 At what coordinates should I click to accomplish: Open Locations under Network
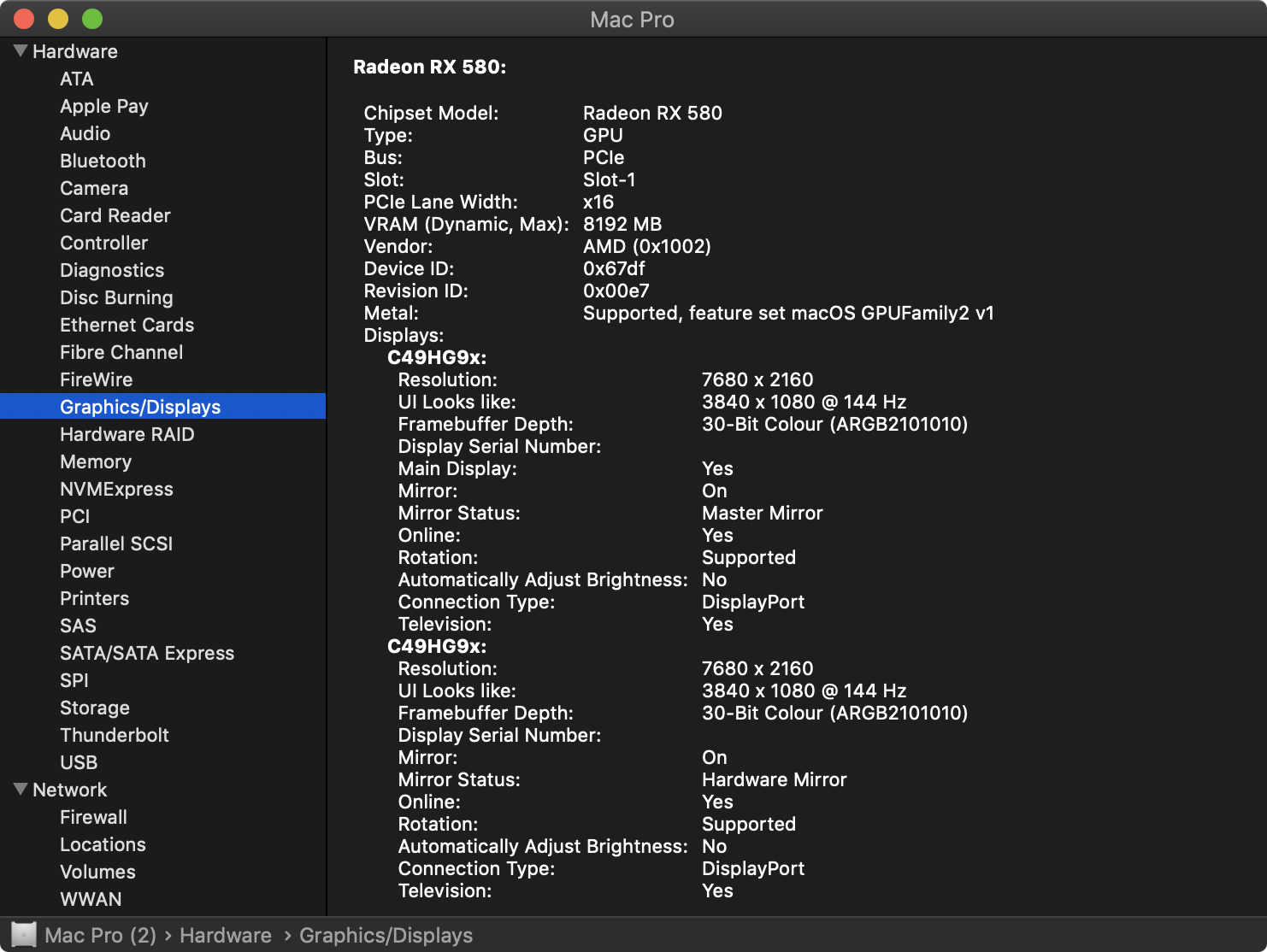[x=103, y=844]
